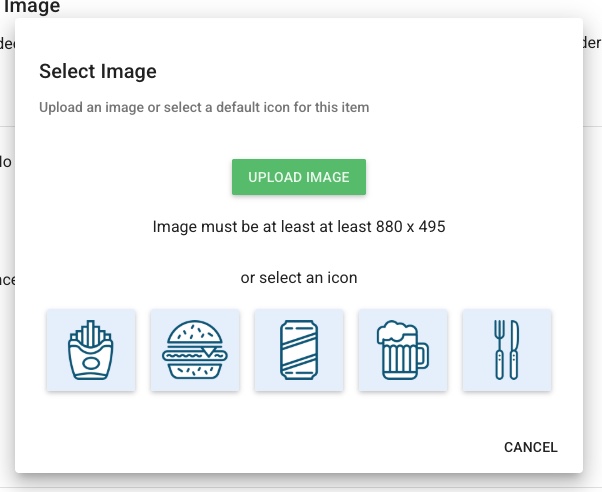Choose the fork and knife icon
602x492 pixels.
click(507, 350)
